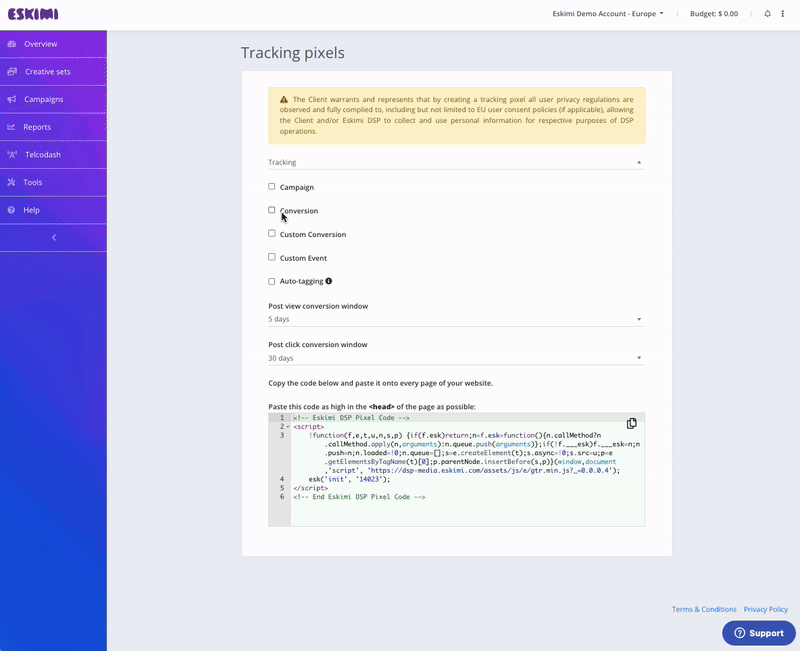The image size is (800, 651).
Task: Open the notifications bell
Action: pyautogui.click(x=767, y=14)
